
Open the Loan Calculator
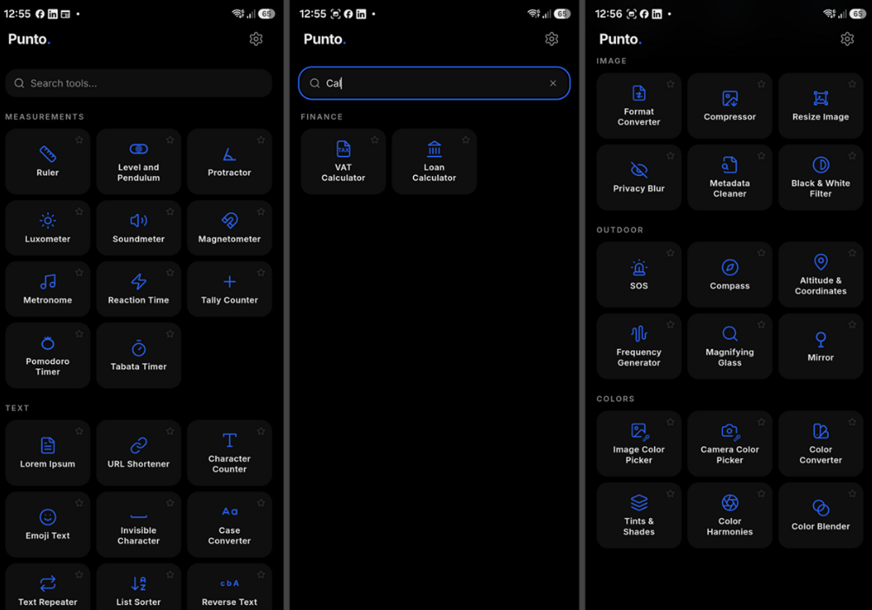(434, 162)
